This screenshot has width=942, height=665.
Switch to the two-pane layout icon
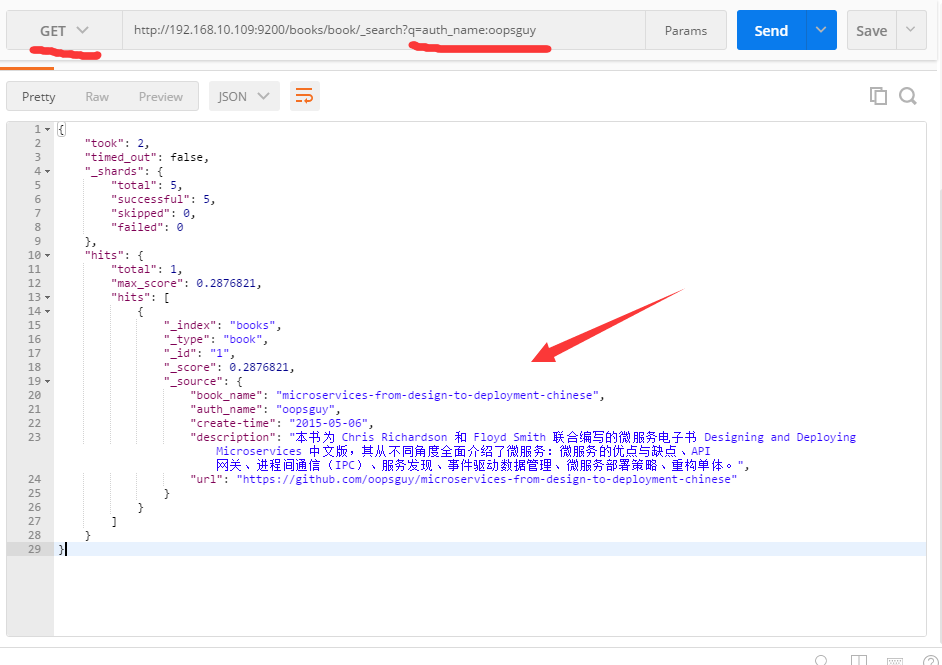(x=858, y=661)
